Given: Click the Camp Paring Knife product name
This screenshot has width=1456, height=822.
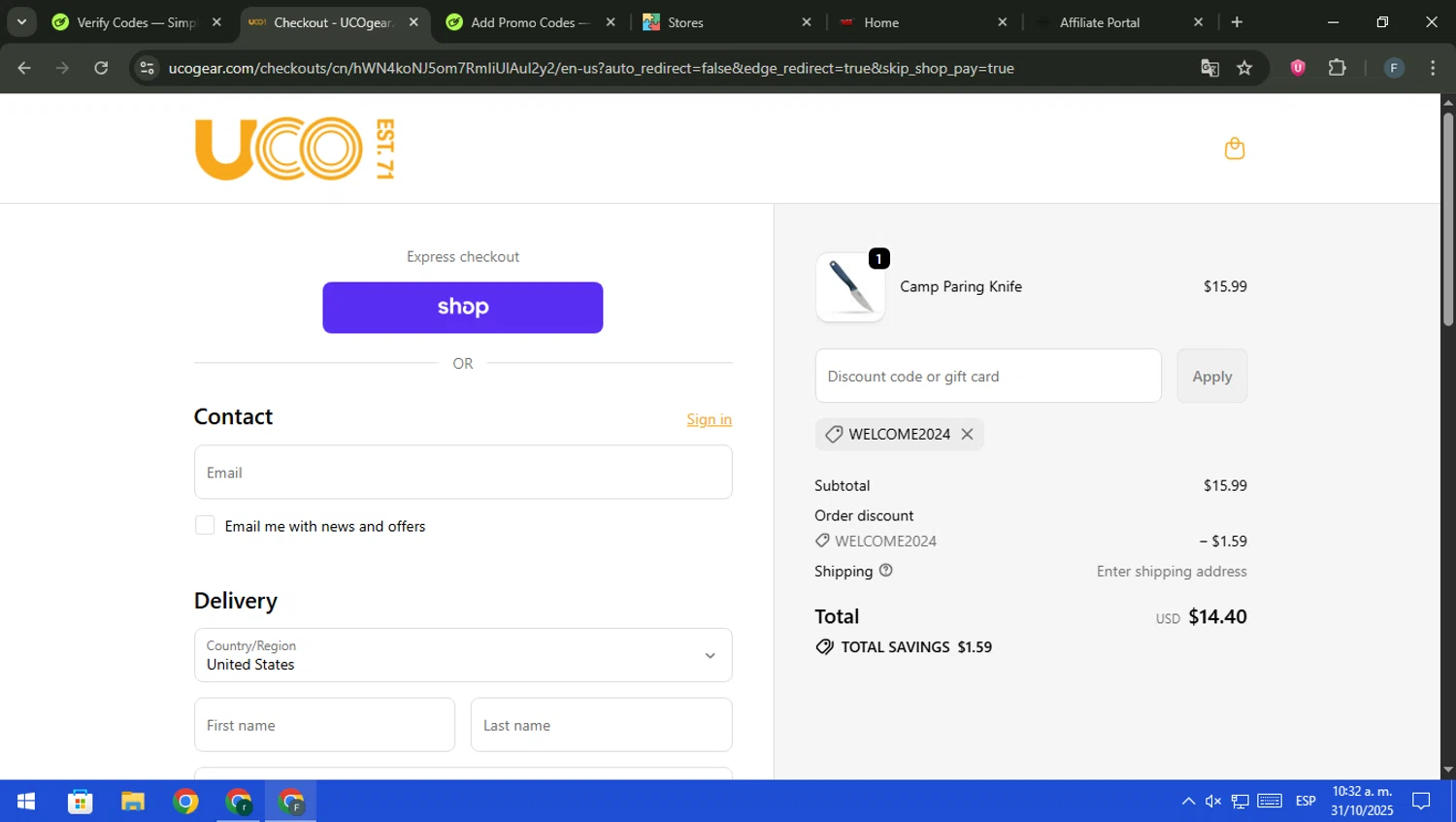Looking at the screenshot, I should tap(961, 287).
